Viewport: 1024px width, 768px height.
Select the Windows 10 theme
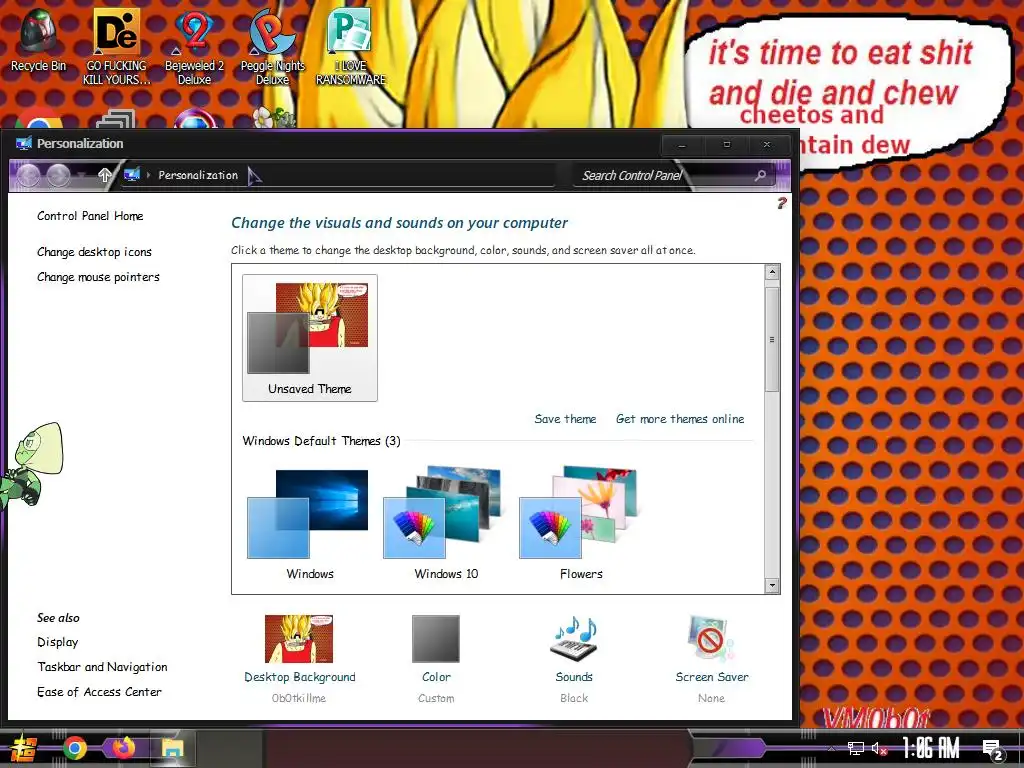point(446,524)
